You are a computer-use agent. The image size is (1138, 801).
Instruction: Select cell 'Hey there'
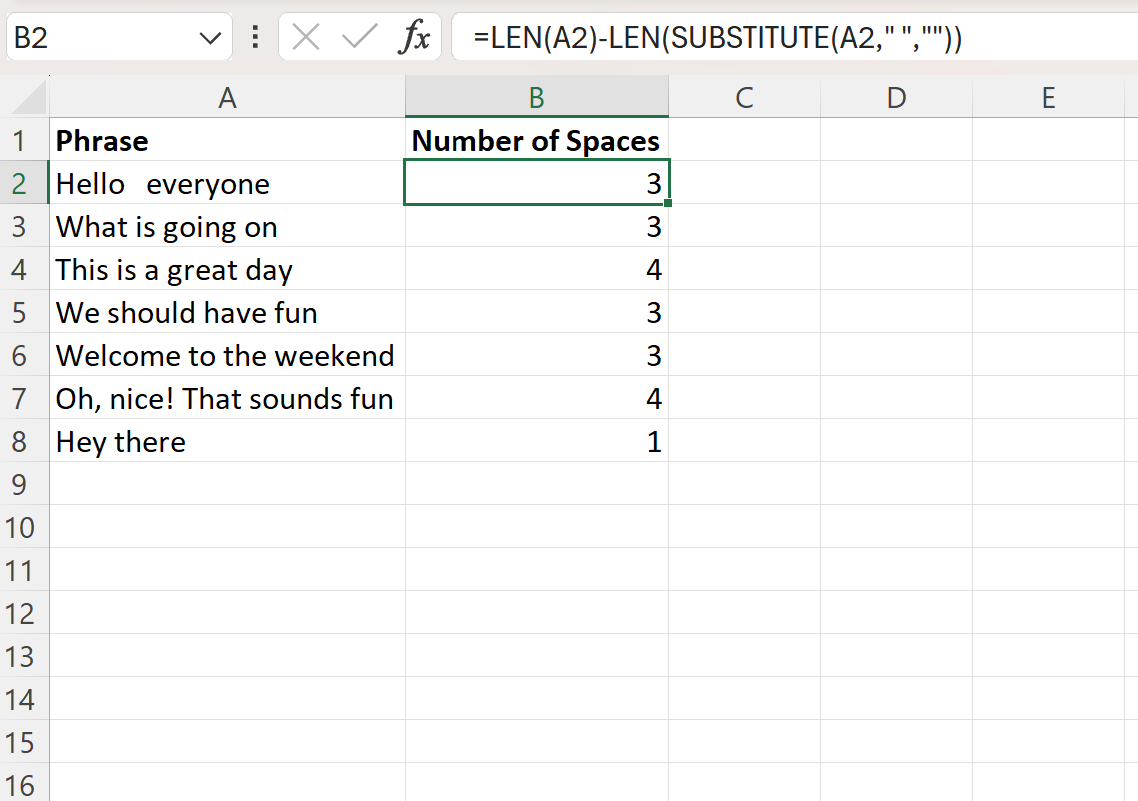227,441
